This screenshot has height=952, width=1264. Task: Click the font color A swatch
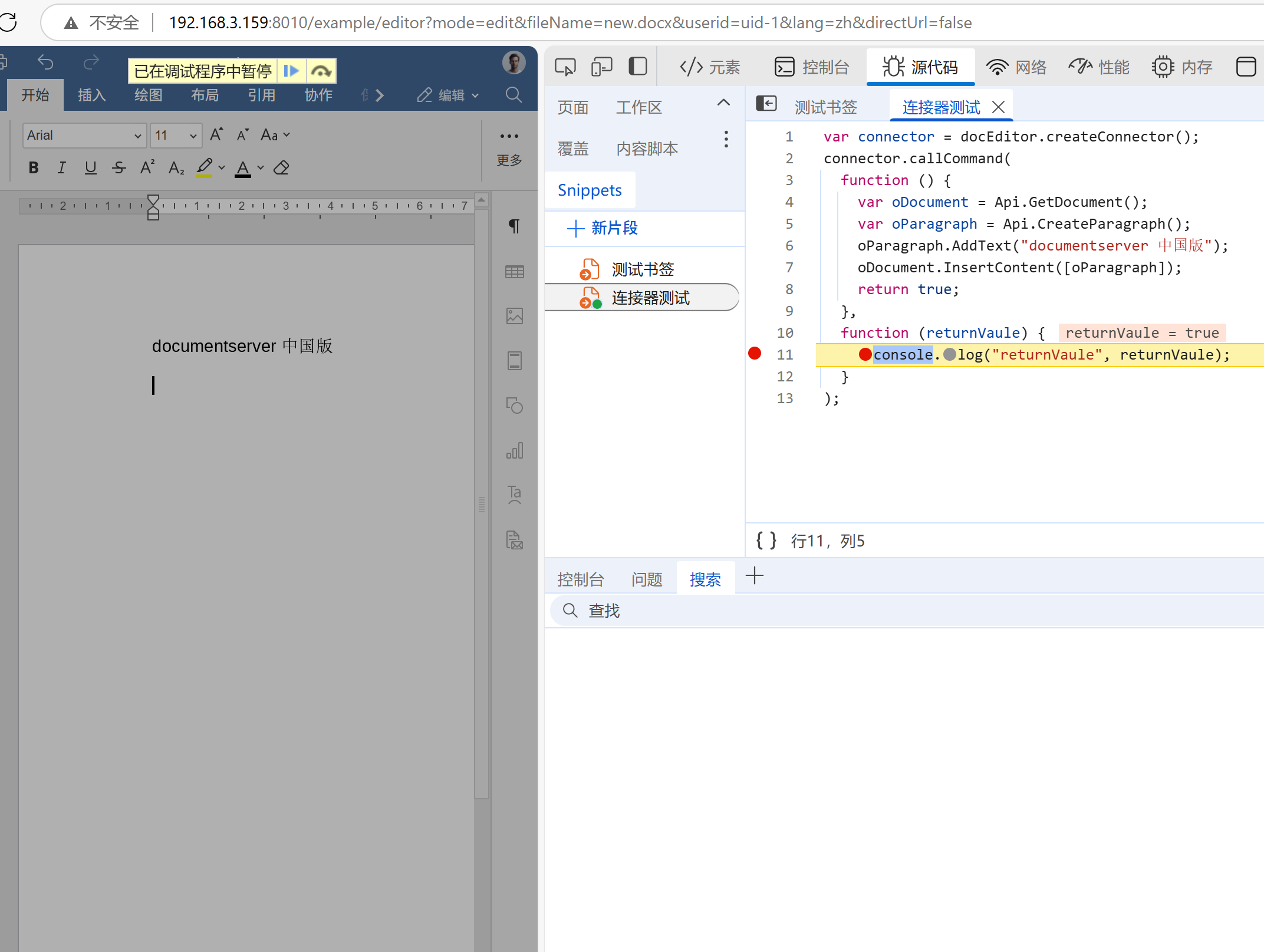click(x=242, y=168)
